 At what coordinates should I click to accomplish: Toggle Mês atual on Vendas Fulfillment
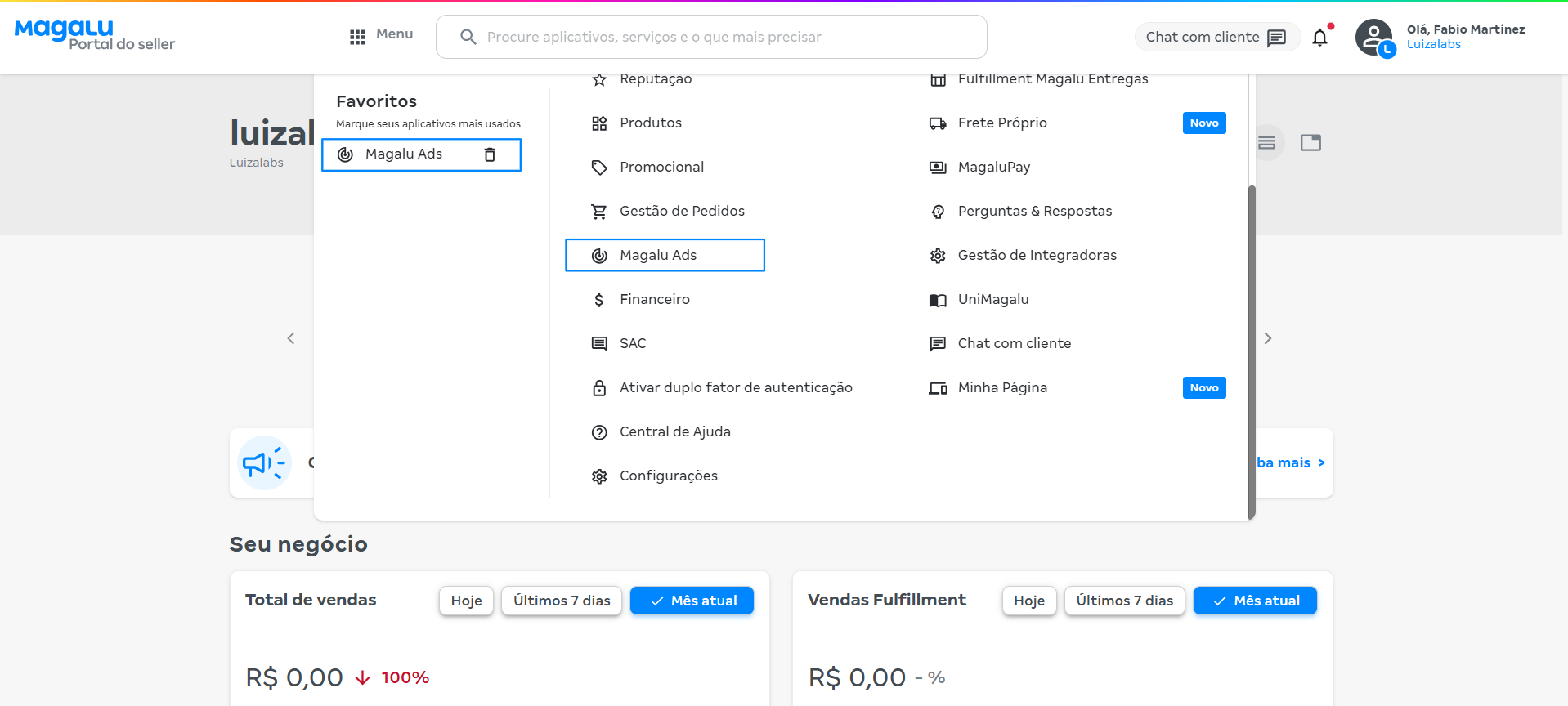coord(1253,600)
